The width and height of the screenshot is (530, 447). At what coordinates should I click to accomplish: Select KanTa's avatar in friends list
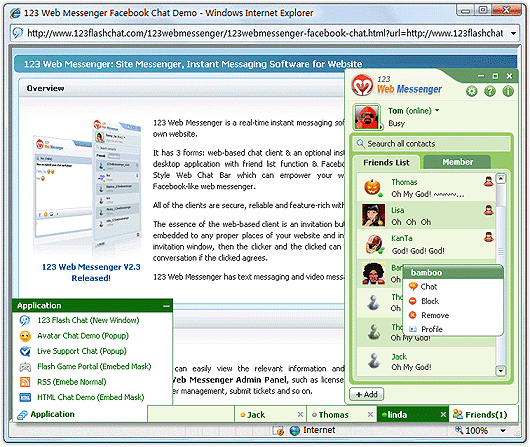click(x=374, y=244)
